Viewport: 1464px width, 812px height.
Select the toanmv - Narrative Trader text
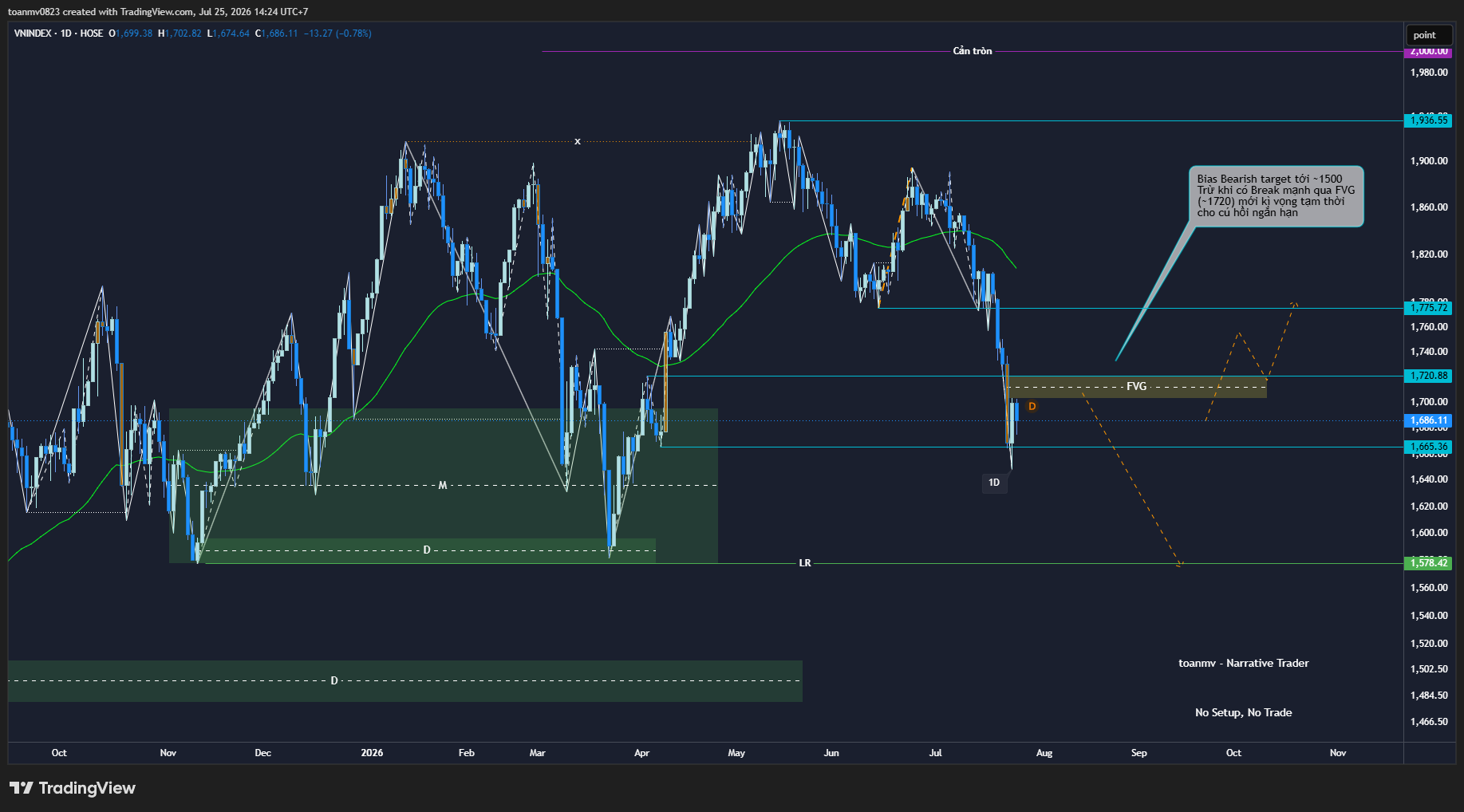1244,664
